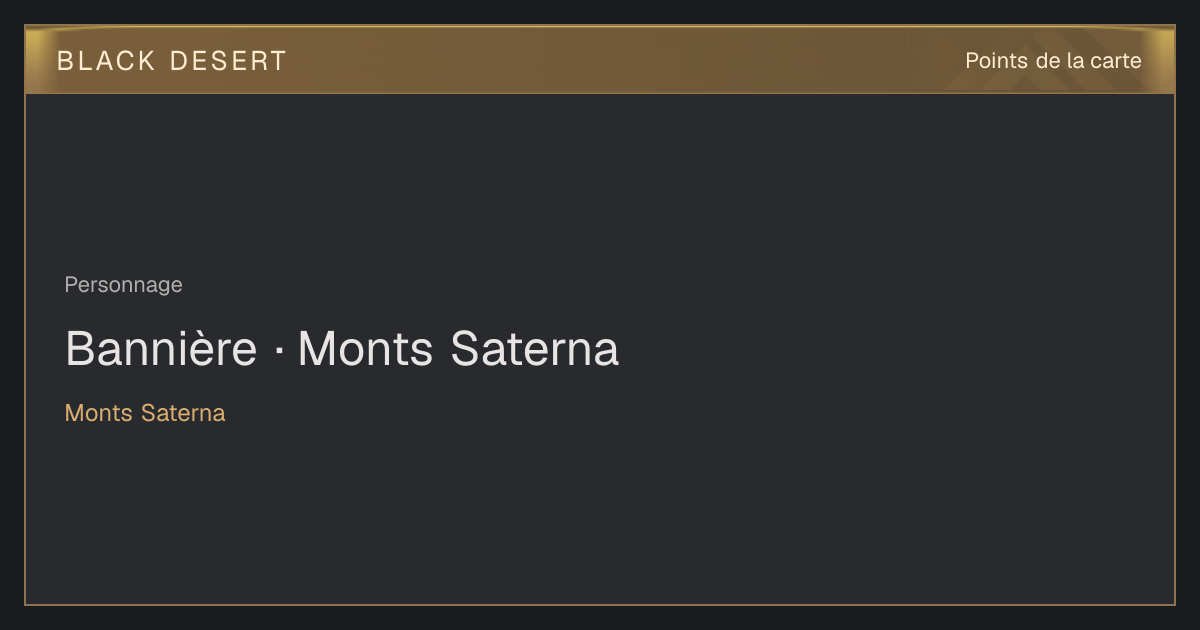This screenshot has width=1200, height=630.
Task: Click the empty card area above Personnage
Action: click(600, 180)
